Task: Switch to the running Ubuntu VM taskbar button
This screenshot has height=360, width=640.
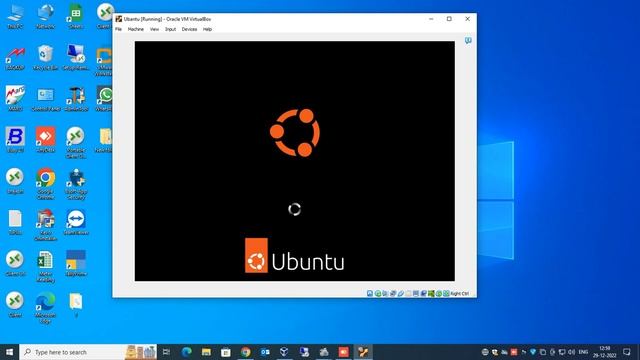Action: click(363, 352)
